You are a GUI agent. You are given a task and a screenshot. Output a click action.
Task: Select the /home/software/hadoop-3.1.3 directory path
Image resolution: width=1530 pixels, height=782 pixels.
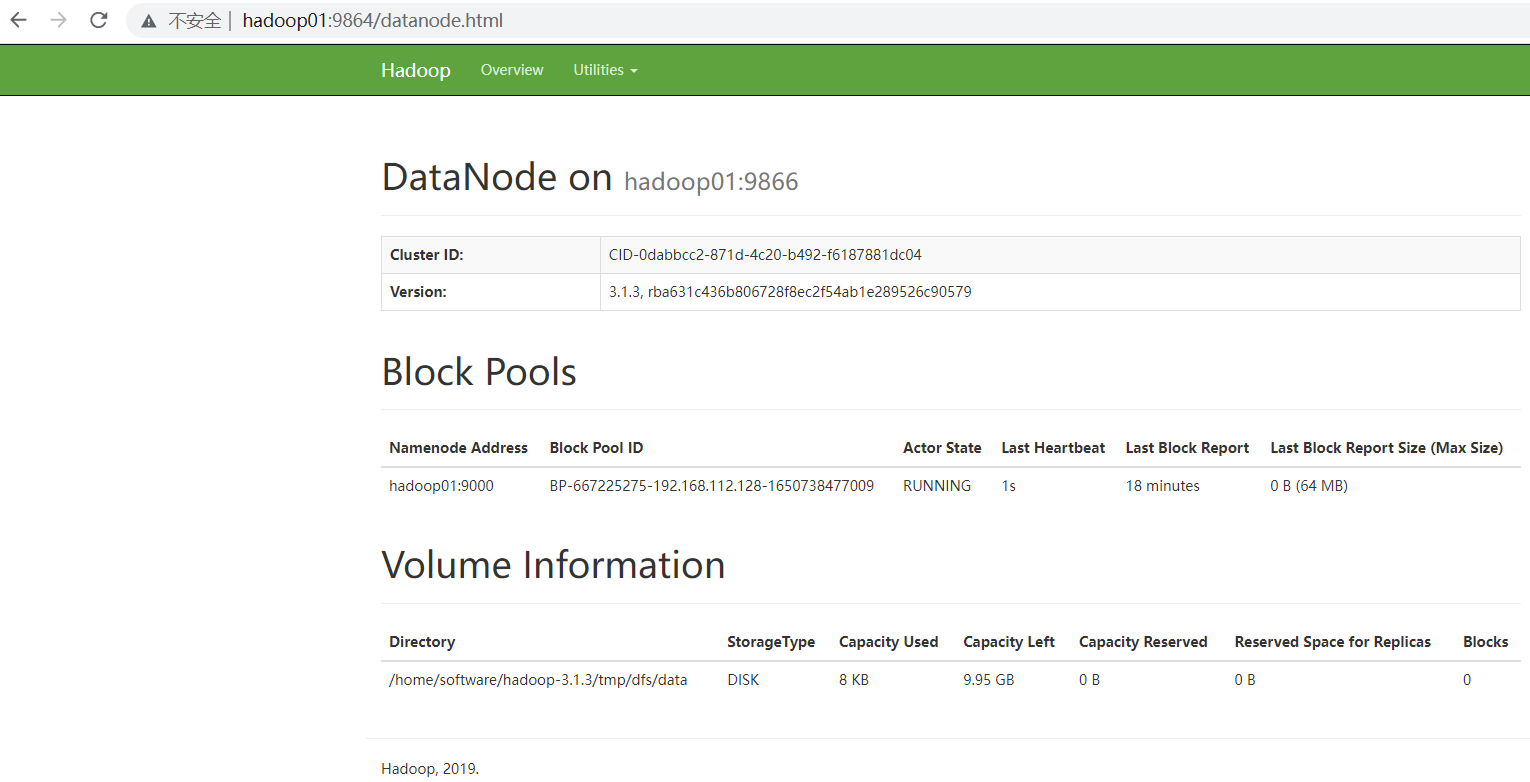click(538, 680)
